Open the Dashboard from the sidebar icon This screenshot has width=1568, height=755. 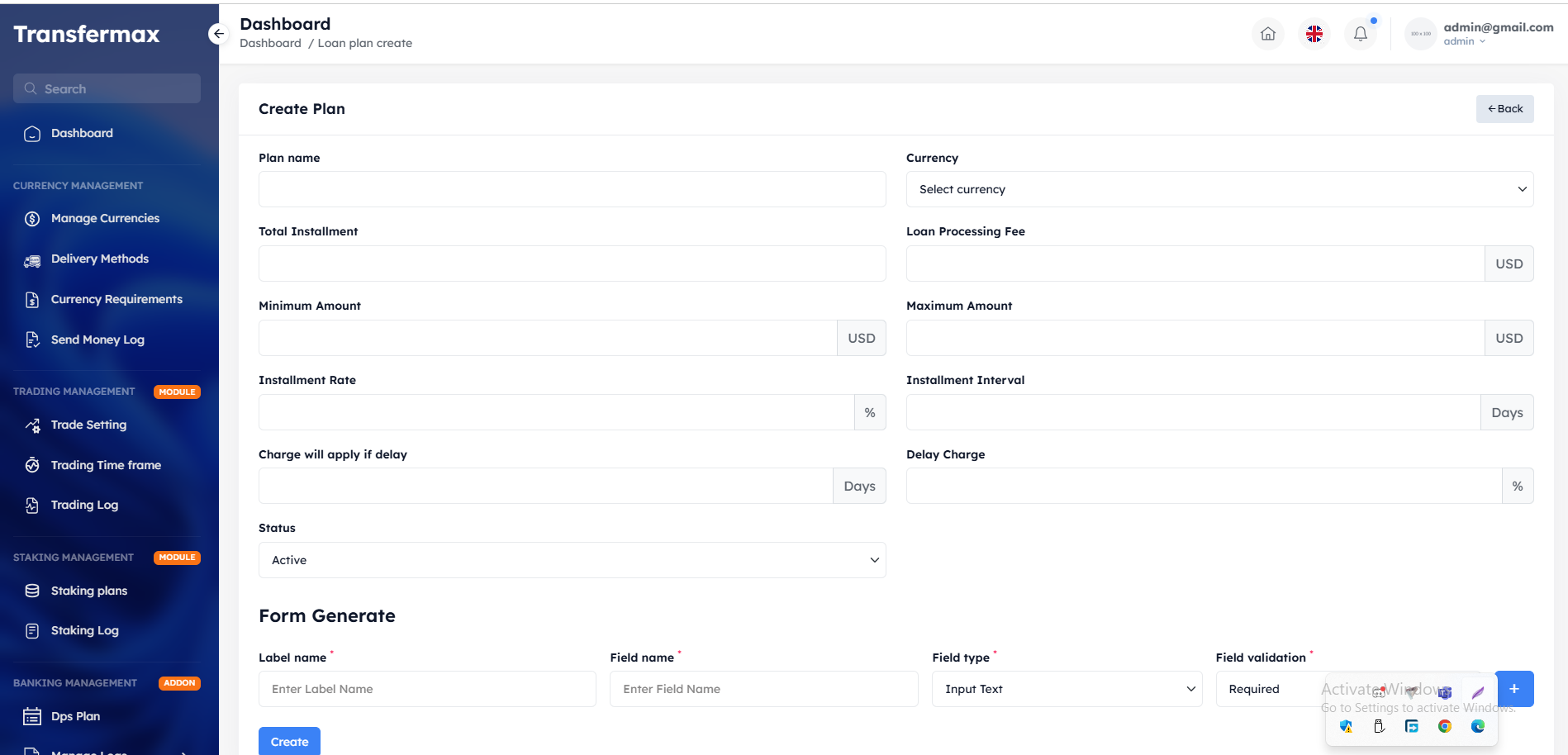31,133
